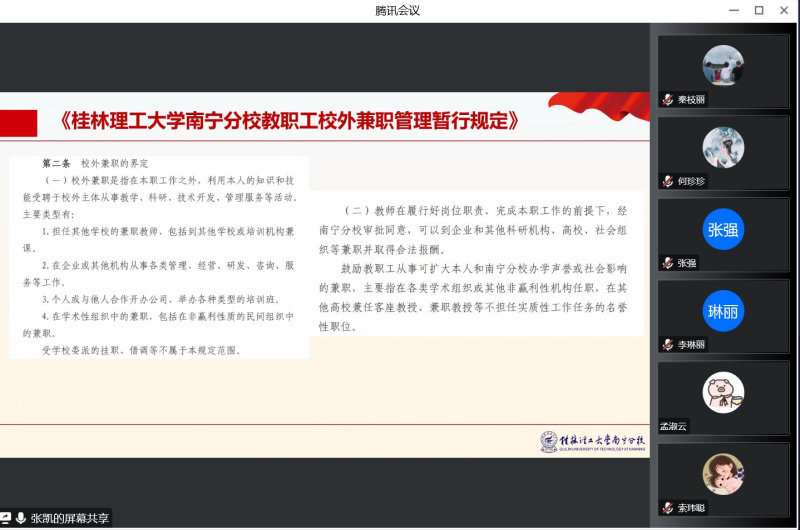Click the 张凯的屏幕共享 label

tap(70, 518)
